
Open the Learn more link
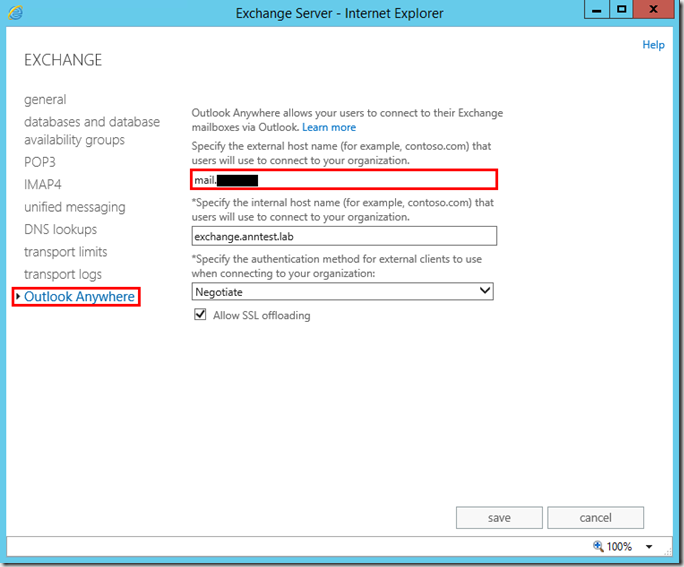(x=329, y=127)
